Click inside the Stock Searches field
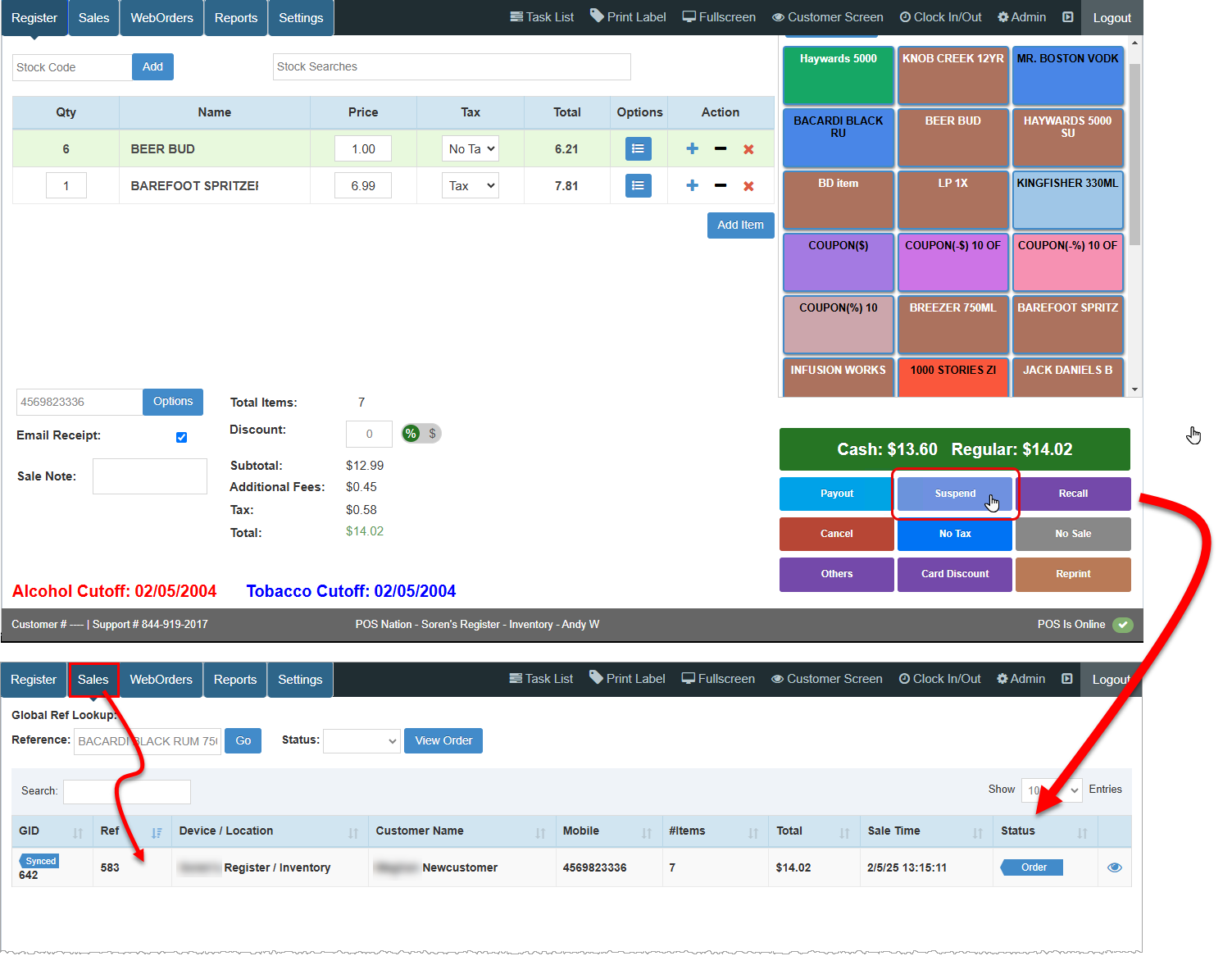Screen dimensions: 1232x956 coord(451,66)
